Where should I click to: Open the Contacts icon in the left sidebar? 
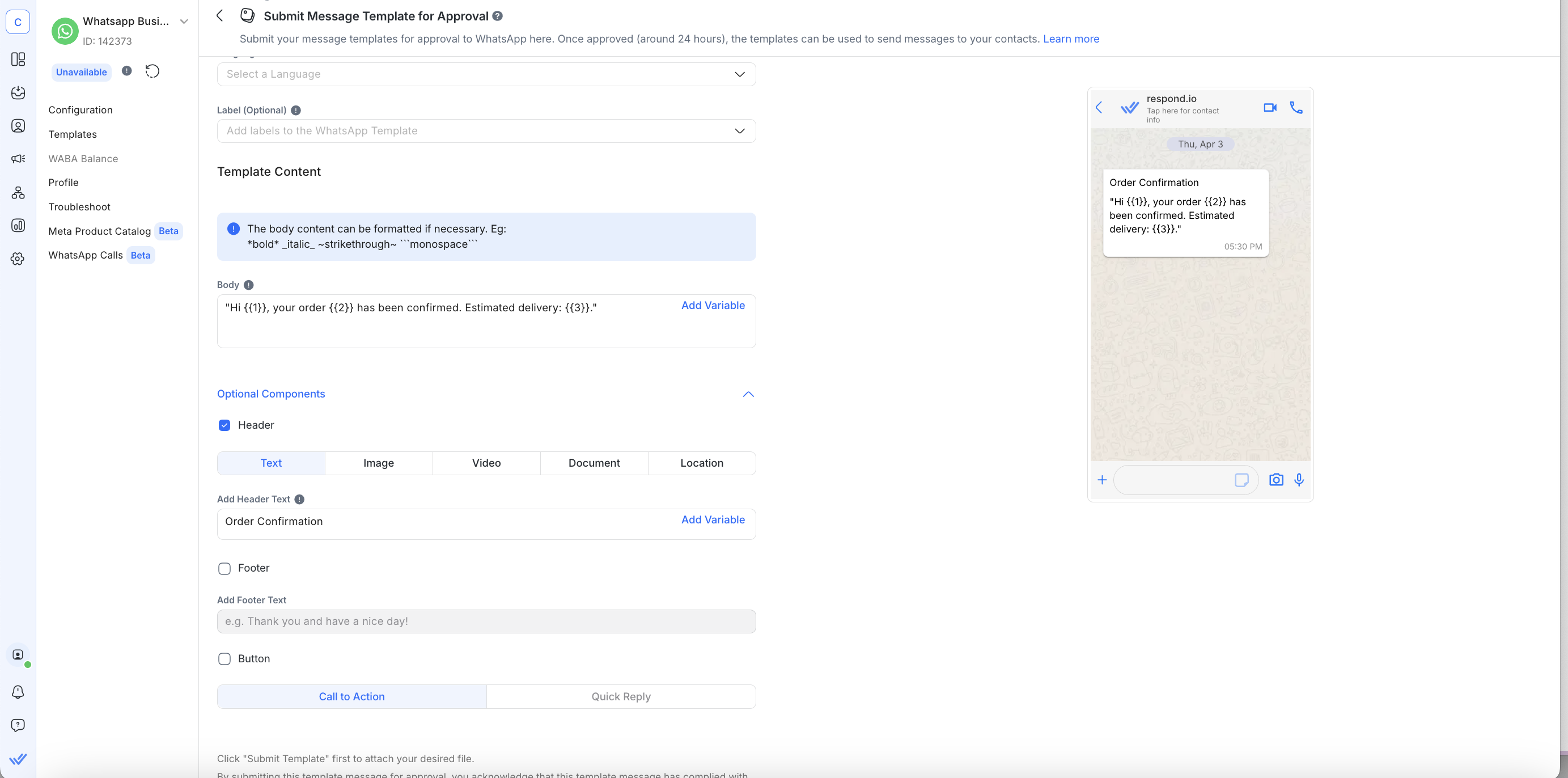18,125
